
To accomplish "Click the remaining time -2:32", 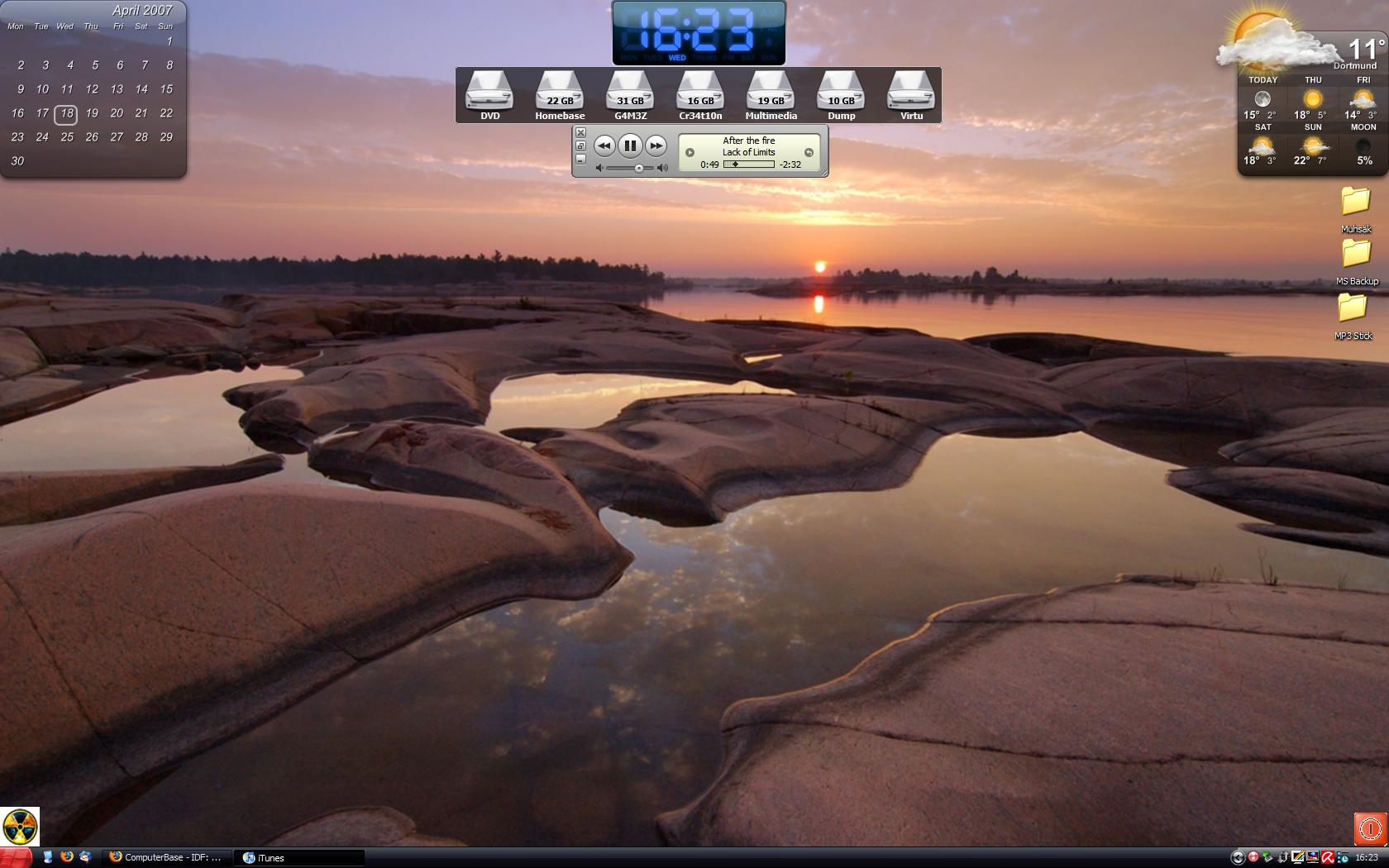I will point(790,165).
